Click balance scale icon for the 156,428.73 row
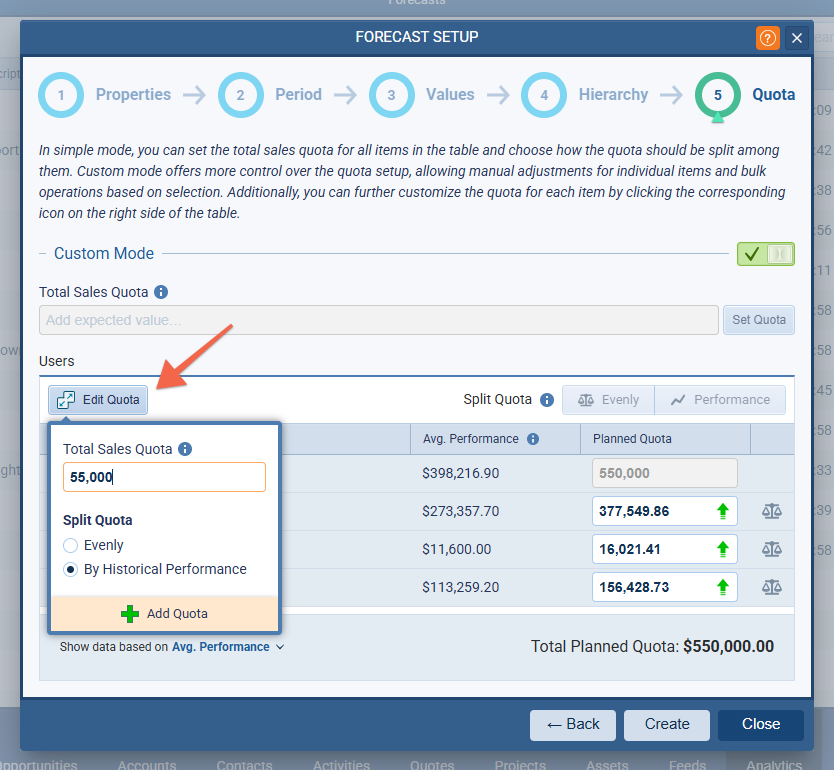Screen dimensions: 834x770 [x=771, y=587]
